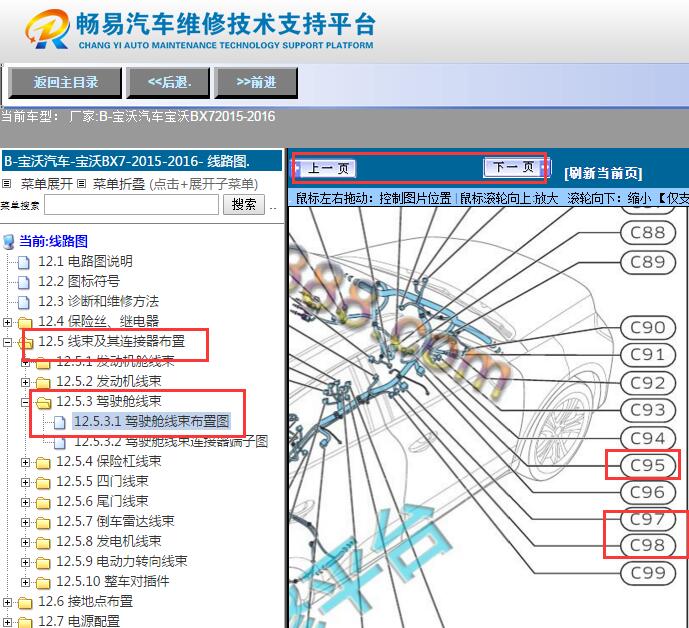The width and height of the screenshot is (689, 628).
Task: Click the 返回主目录 button
Action: click(x=65, y=82)
